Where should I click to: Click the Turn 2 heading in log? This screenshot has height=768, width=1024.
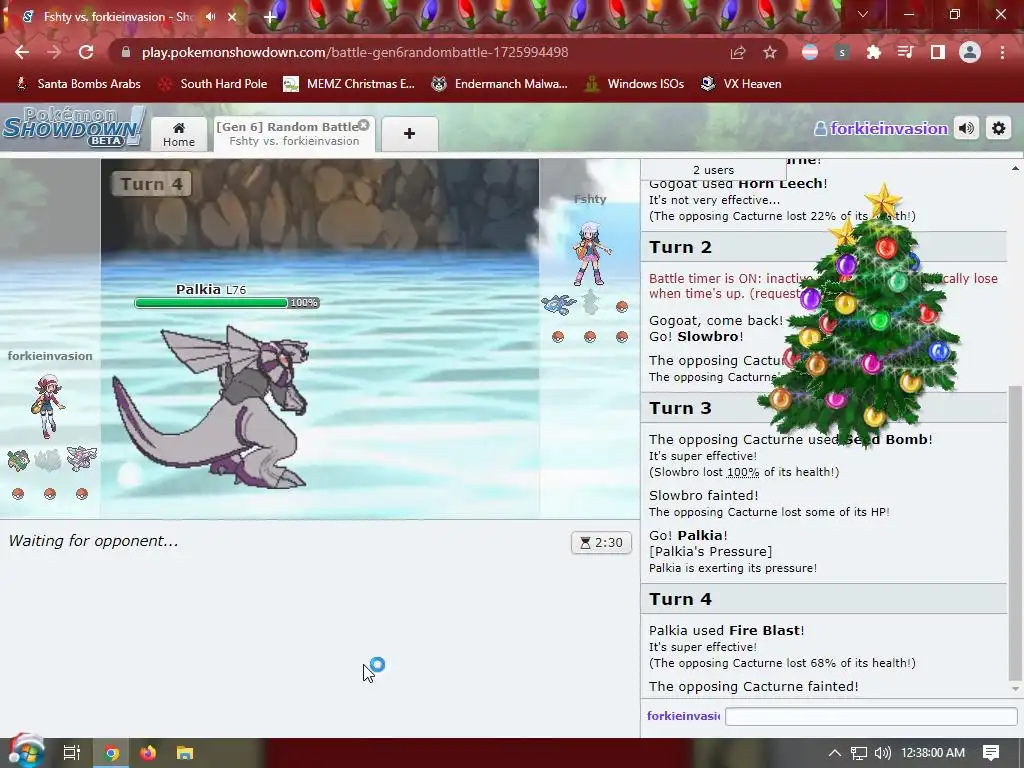pyautogui.click(x=680, y=248)
